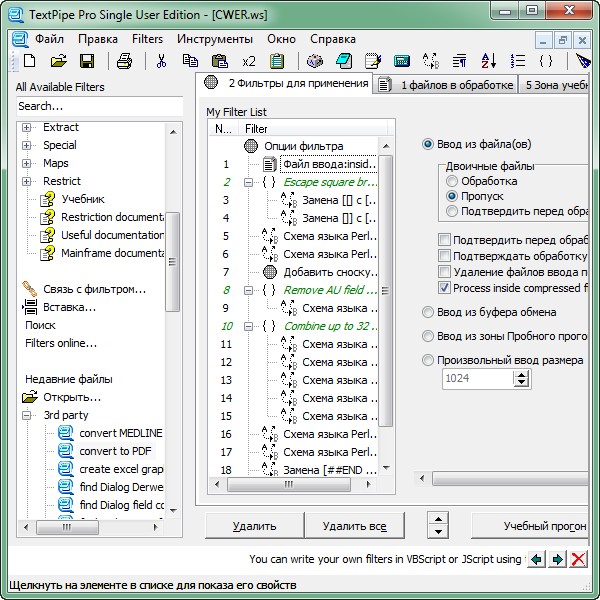Click the Удалить все button

354,525
